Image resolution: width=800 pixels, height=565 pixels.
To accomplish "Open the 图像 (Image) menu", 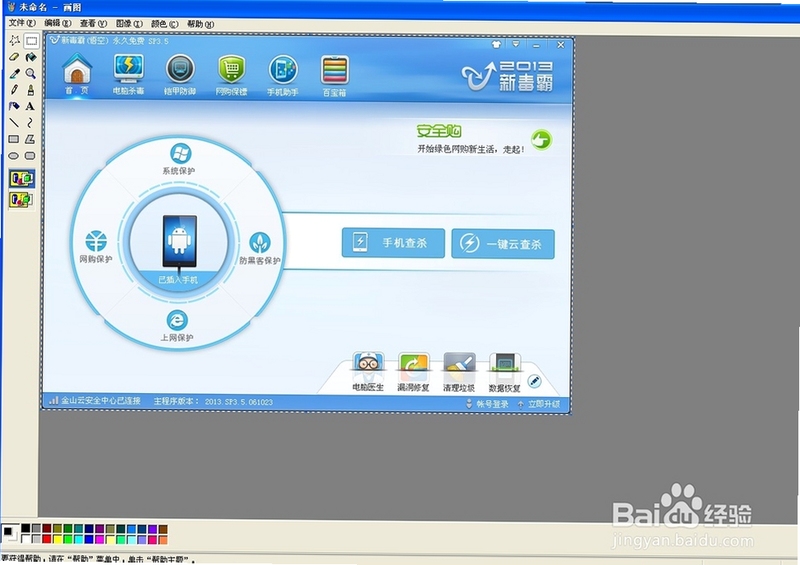I will point(129,23).
